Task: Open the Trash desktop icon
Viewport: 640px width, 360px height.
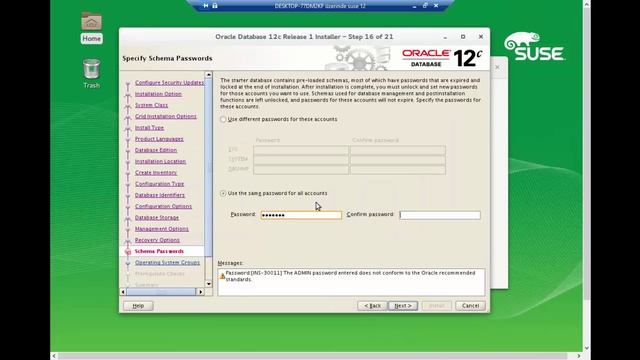Action: [x=91, y=73]
